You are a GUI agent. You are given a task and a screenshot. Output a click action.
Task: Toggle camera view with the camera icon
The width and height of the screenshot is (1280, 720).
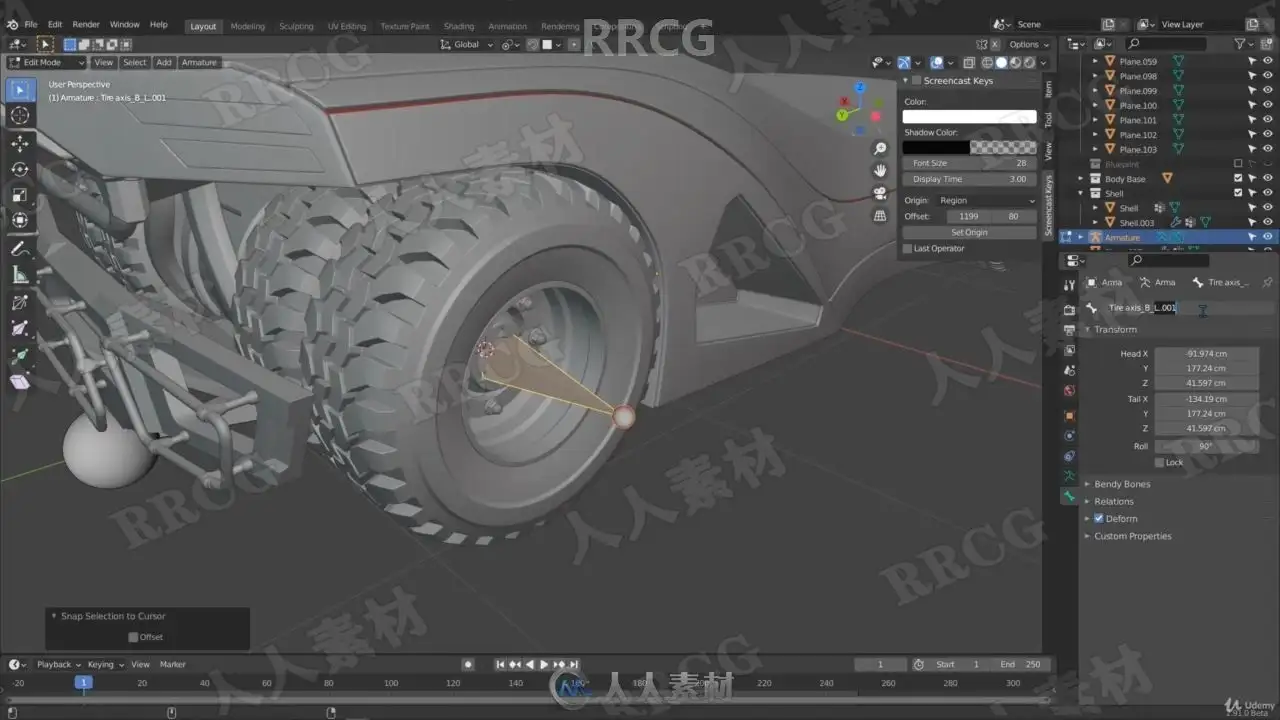880,193
